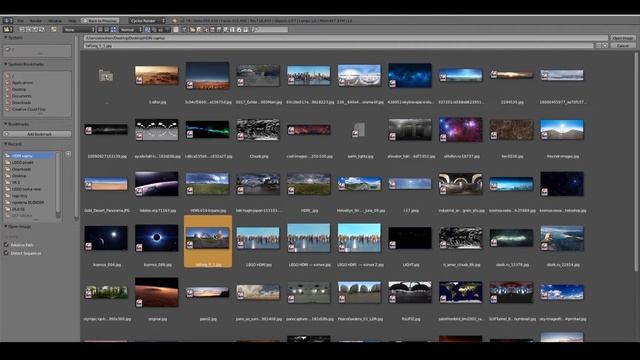Screen dimensions: 640x360
Task: Sort files alphabetically
Action: tap(147, 29)
